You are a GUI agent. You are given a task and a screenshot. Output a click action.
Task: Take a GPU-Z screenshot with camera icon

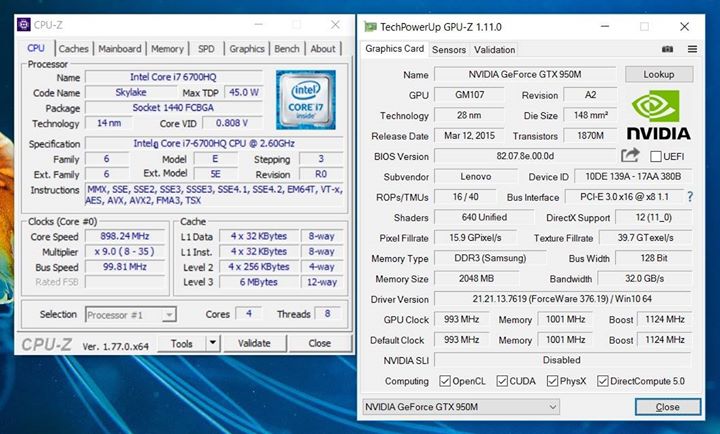668,49
